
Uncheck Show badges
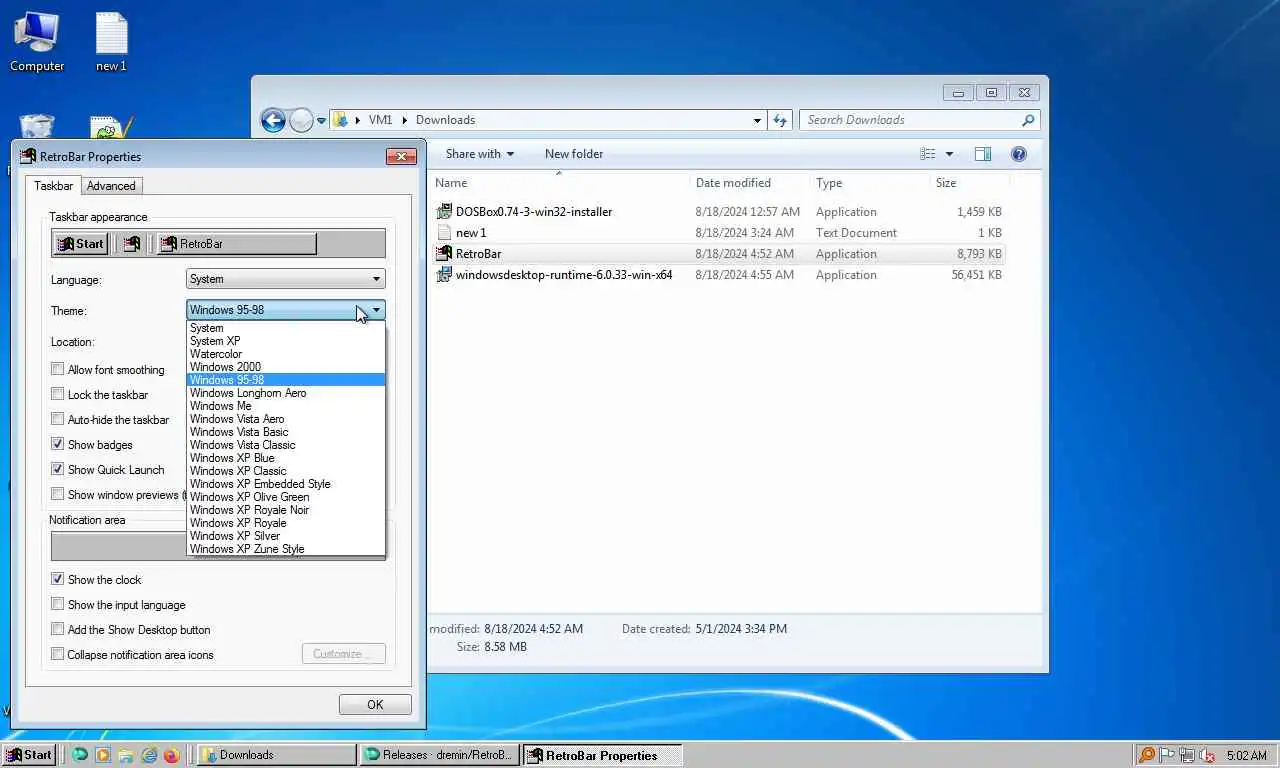(57, 445)
